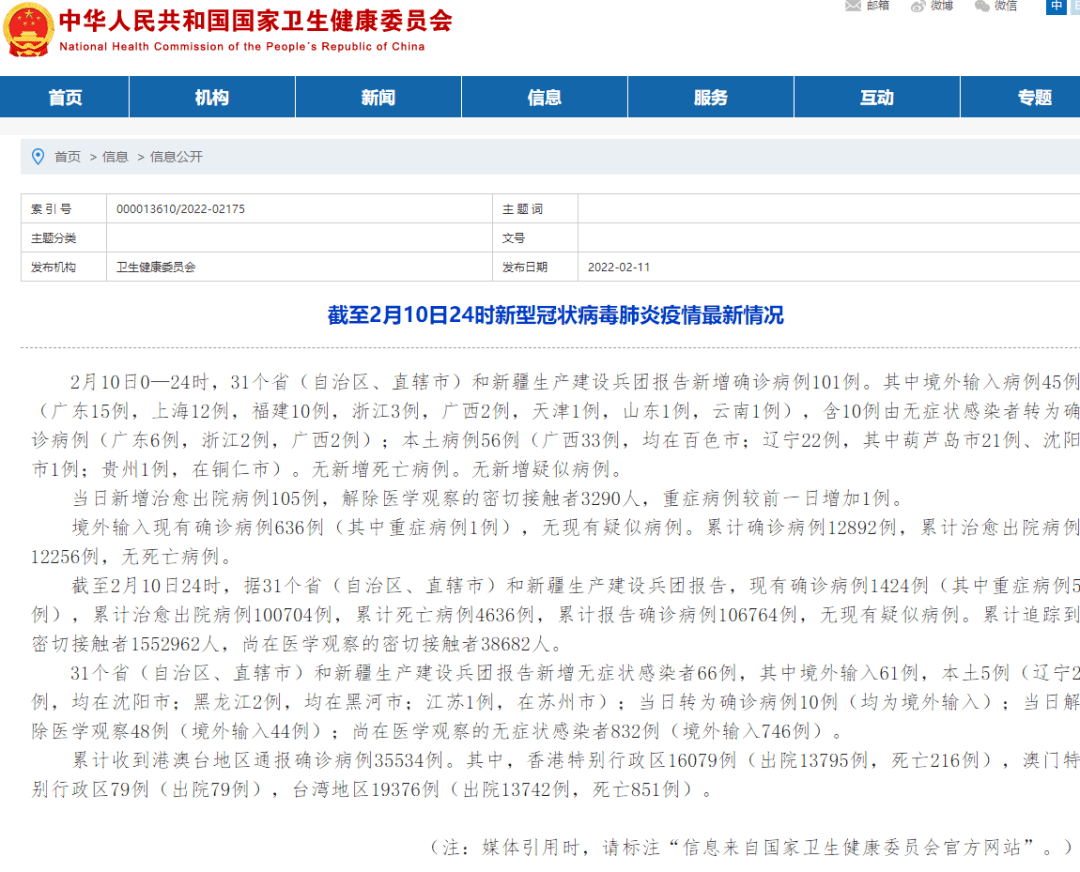Viewport: 1080px width, 872px height.
Task: Open the 微博 Weibo icon
Action: coord(918,6)
